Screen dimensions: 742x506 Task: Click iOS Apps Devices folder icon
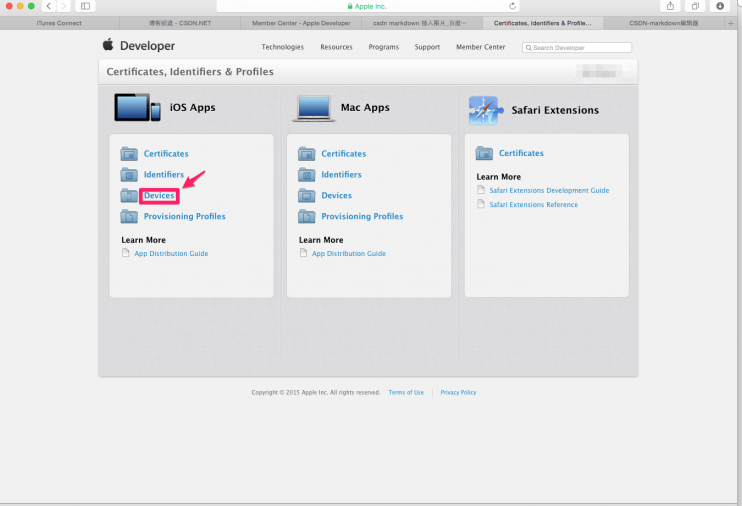click(x=129, y=195)
